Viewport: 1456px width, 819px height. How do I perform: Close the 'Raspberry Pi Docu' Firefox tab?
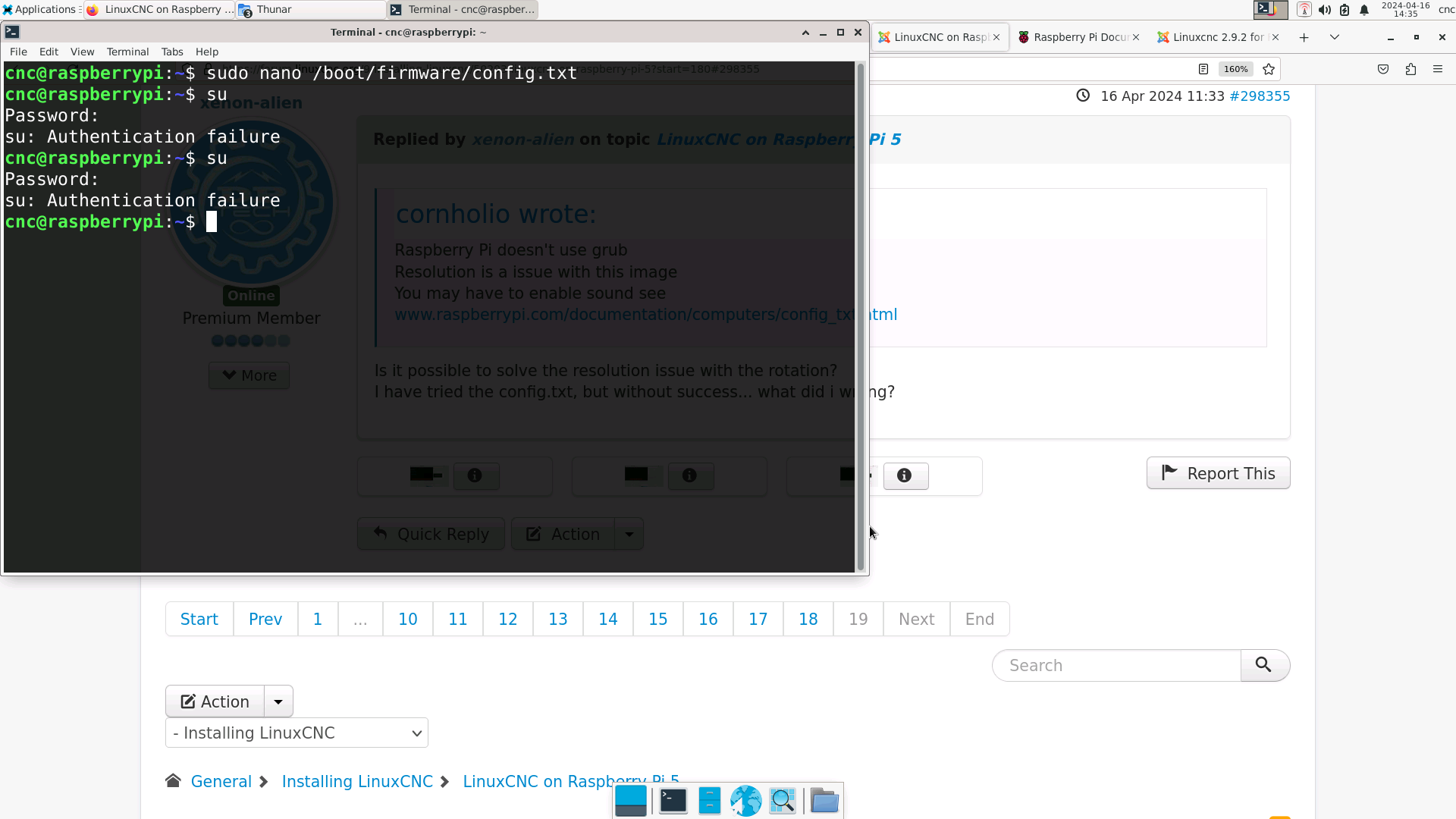[1136, 37]
